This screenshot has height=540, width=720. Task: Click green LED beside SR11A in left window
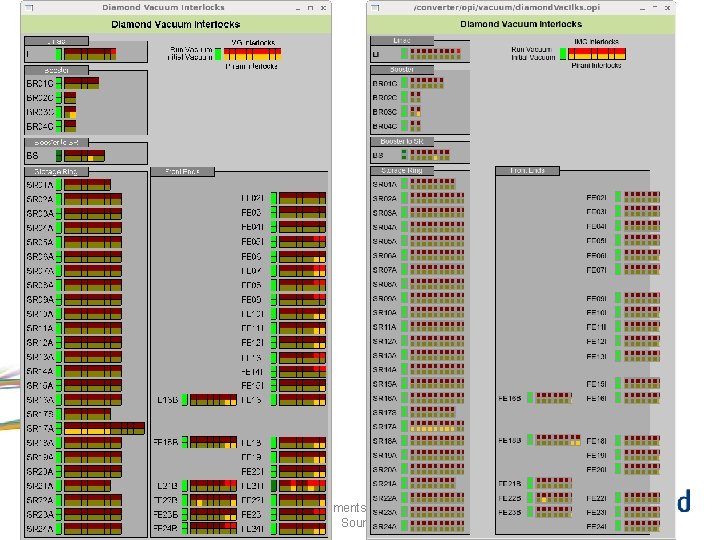[59, 328]
